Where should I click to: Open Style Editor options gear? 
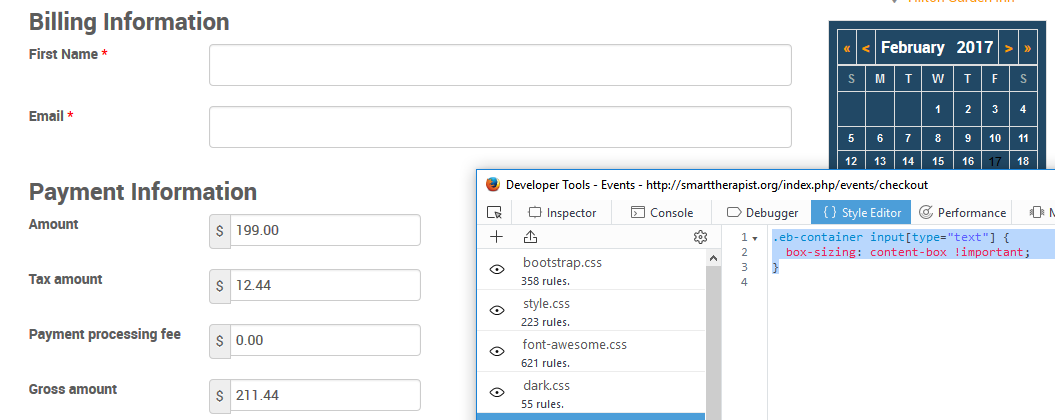[x=700, y=237]
